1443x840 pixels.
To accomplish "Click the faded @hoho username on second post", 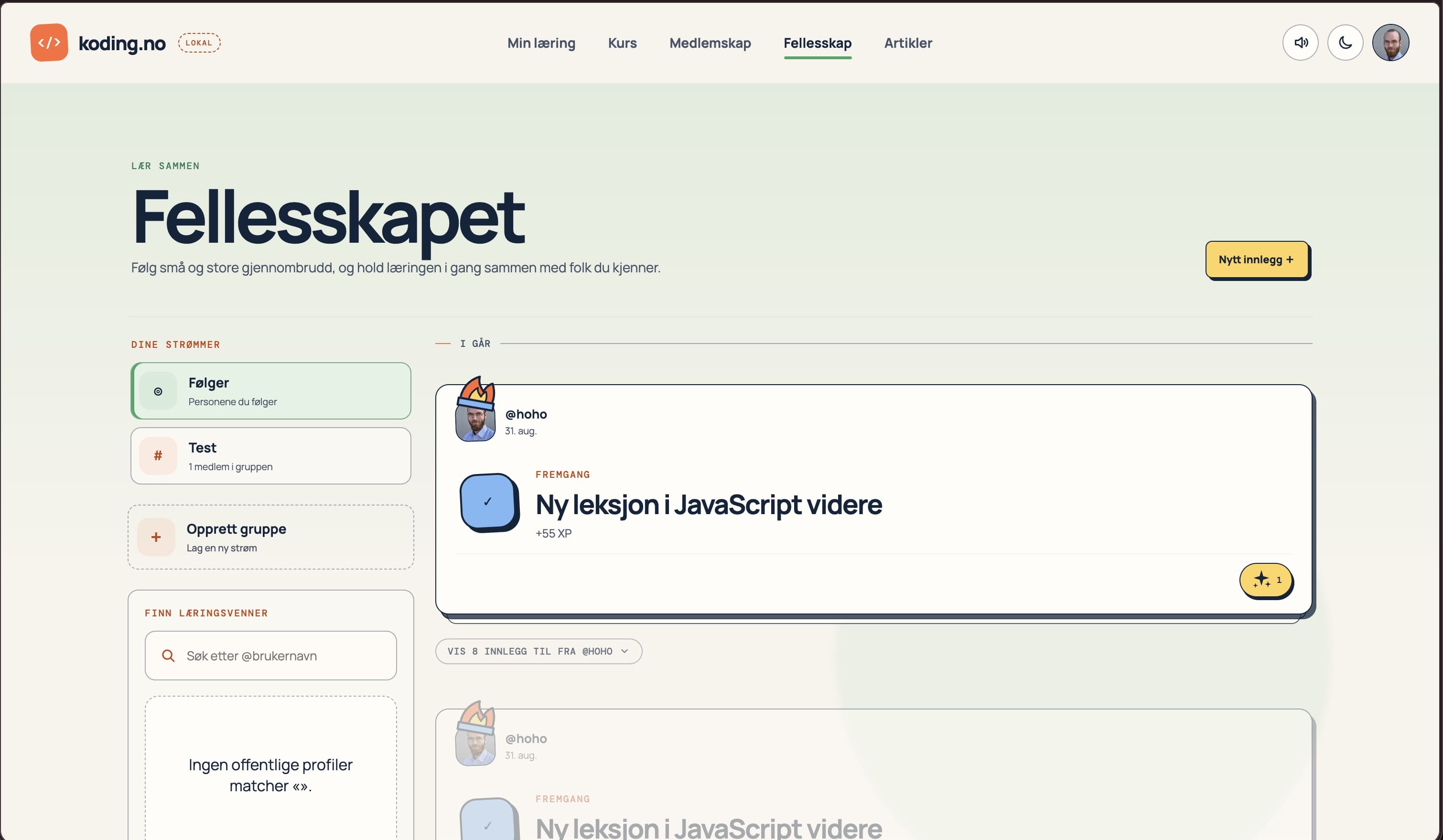I will (x=526, y=739).
